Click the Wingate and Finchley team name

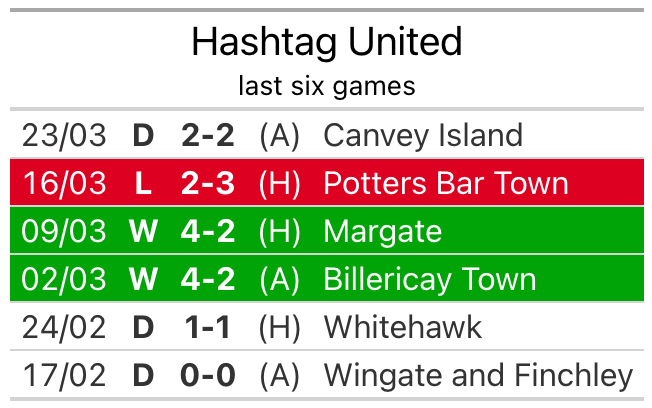478,375
